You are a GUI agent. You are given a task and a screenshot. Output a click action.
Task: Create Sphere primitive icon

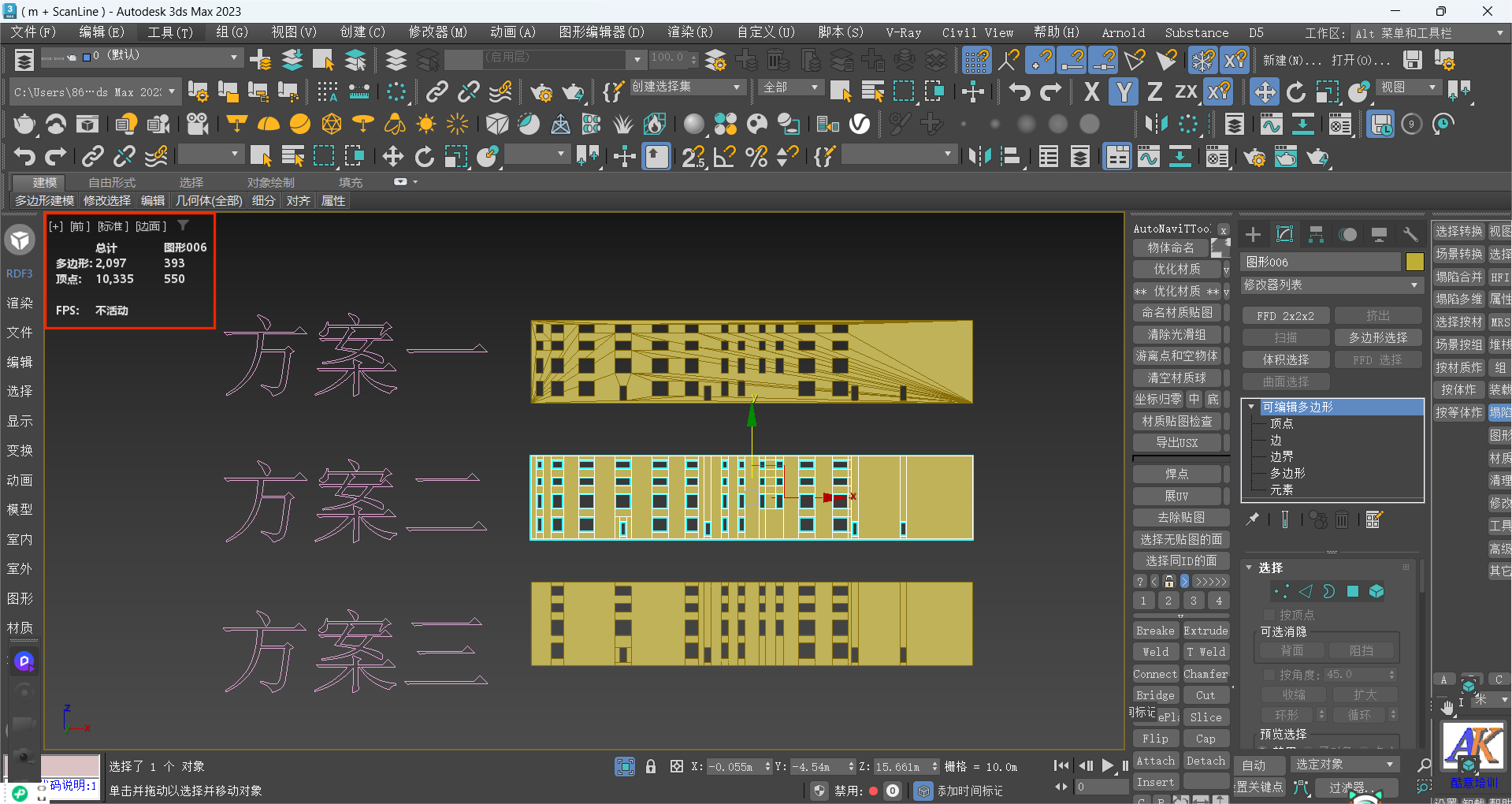click(x=299, y=124)
